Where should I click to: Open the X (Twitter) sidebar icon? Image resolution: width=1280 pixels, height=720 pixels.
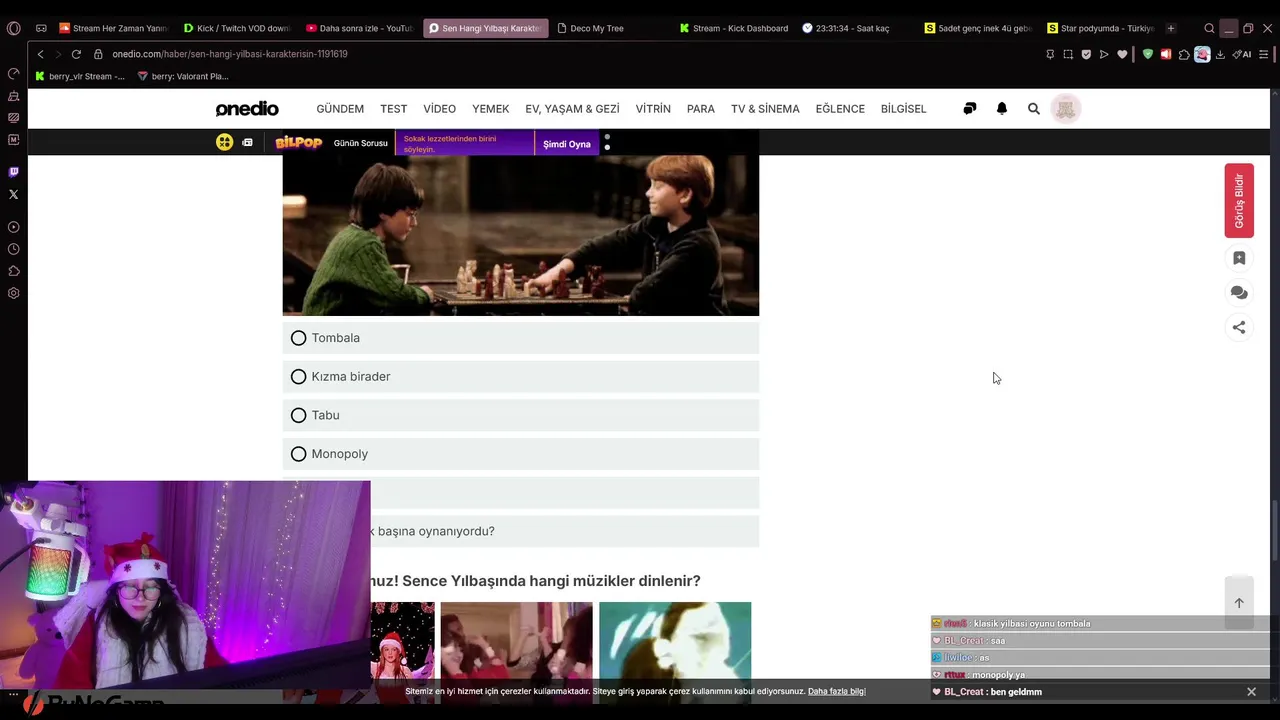(x=13, y=194)
